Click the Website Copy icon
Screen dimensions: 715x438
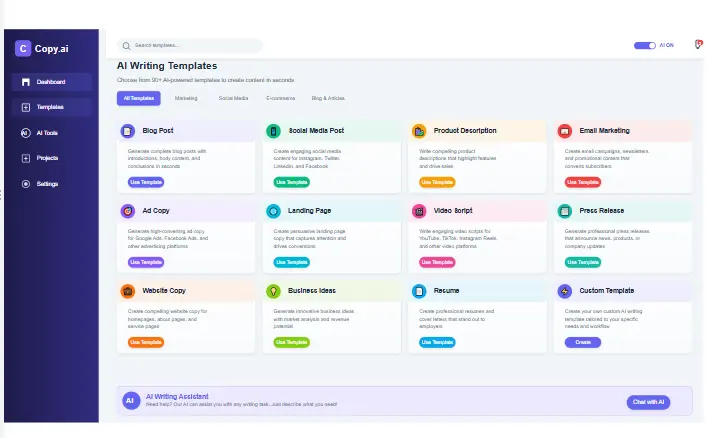pyautogui.click(x=128, y=291)
